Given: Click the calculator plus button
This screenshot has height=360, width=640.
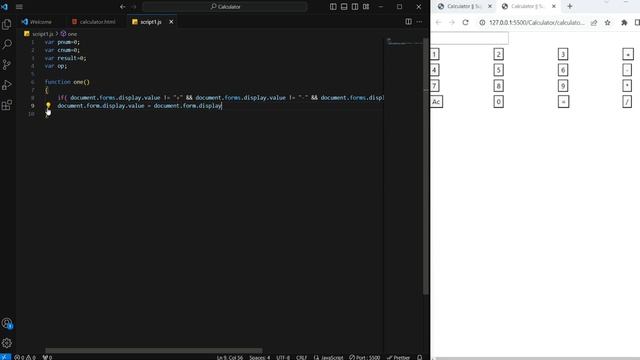Looking at the screenshot, I should coord(628,54).
